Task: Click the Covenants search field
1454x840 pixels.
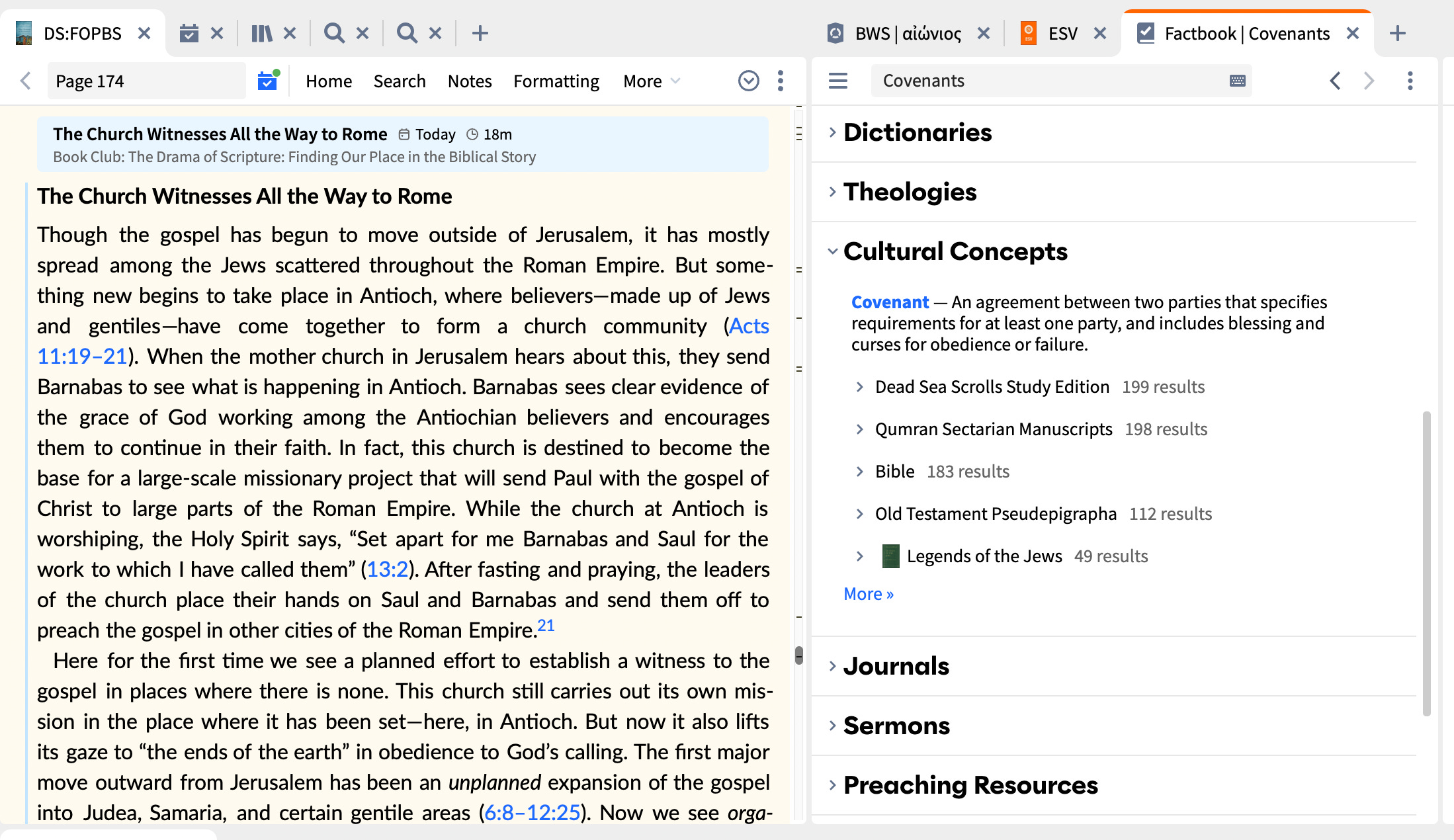Action: (x=1061, y=81)
